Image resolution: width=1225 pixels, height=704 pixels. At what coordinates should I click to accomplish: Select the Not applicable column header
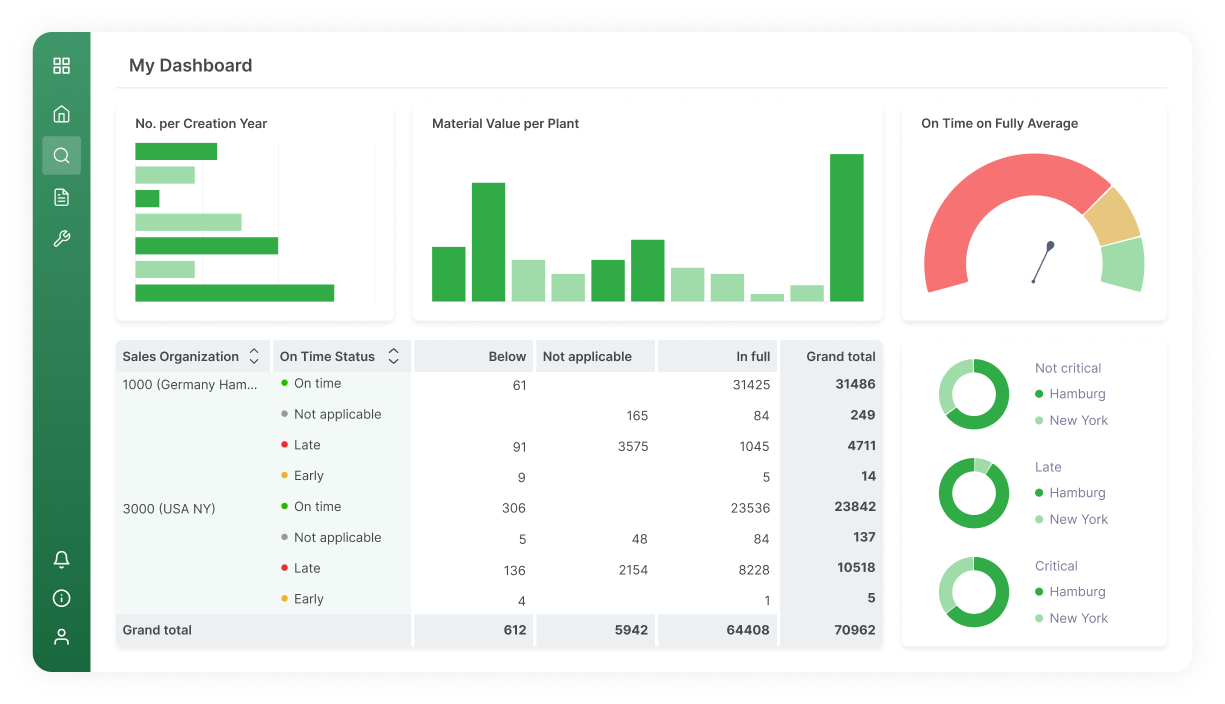tap(587, 356)
